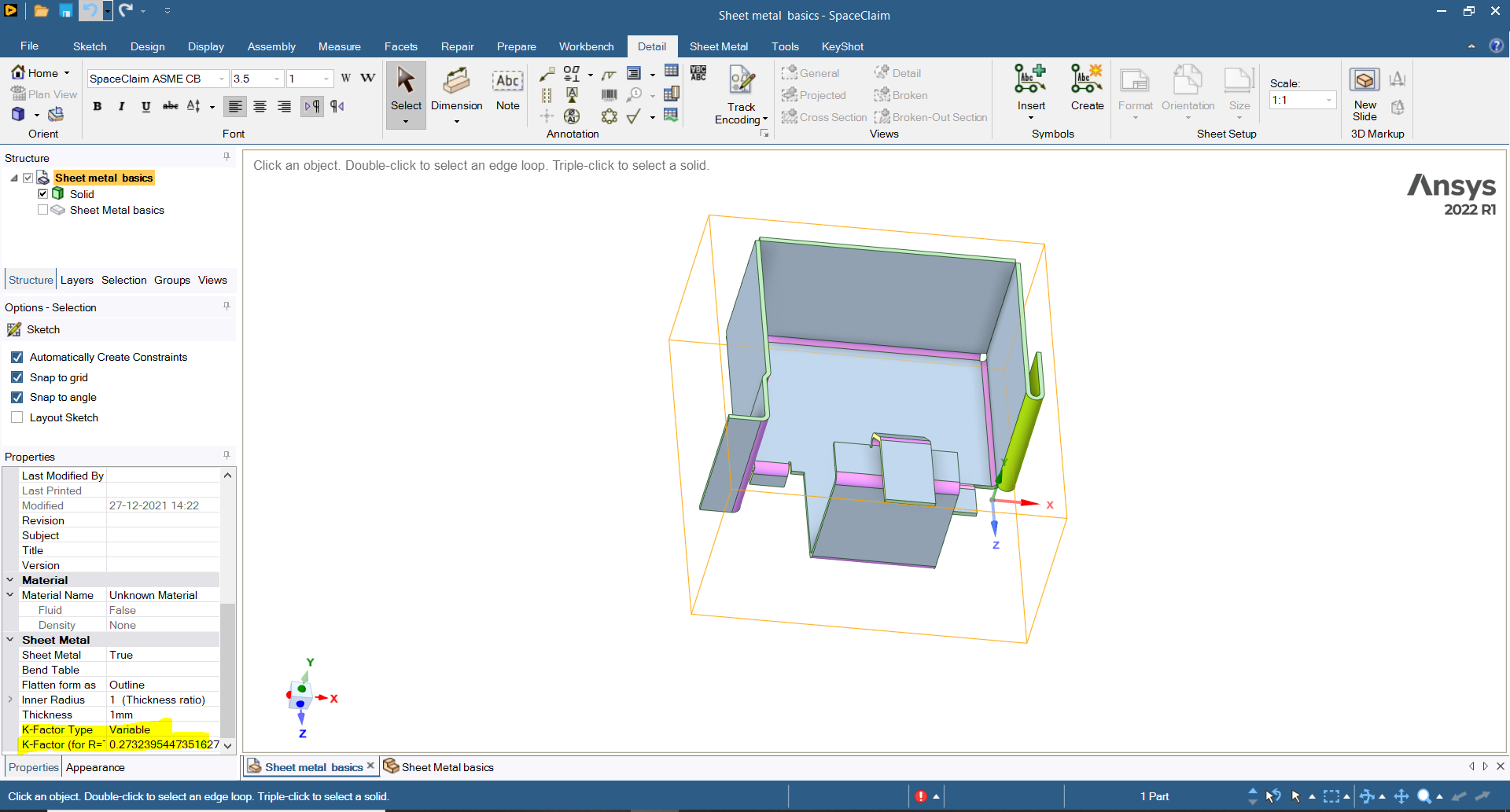The image size is (1510, 812).
Task: Open the help question mark icon
Action: tap(1496, 46)
